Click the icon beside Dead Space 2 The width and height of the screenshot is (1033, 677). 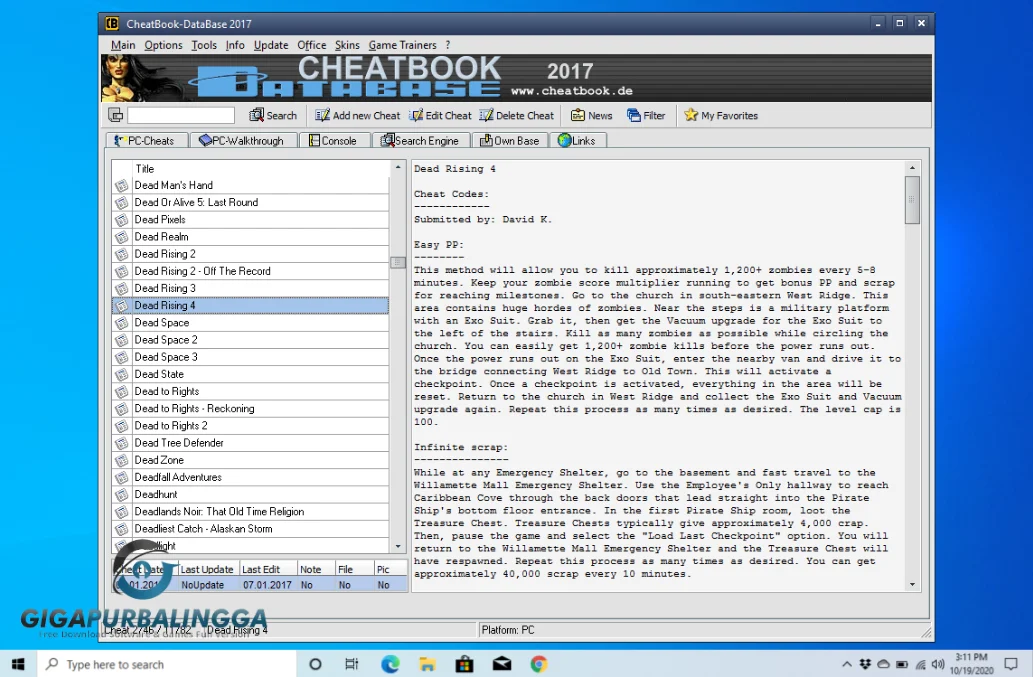[x=122, y=340]
